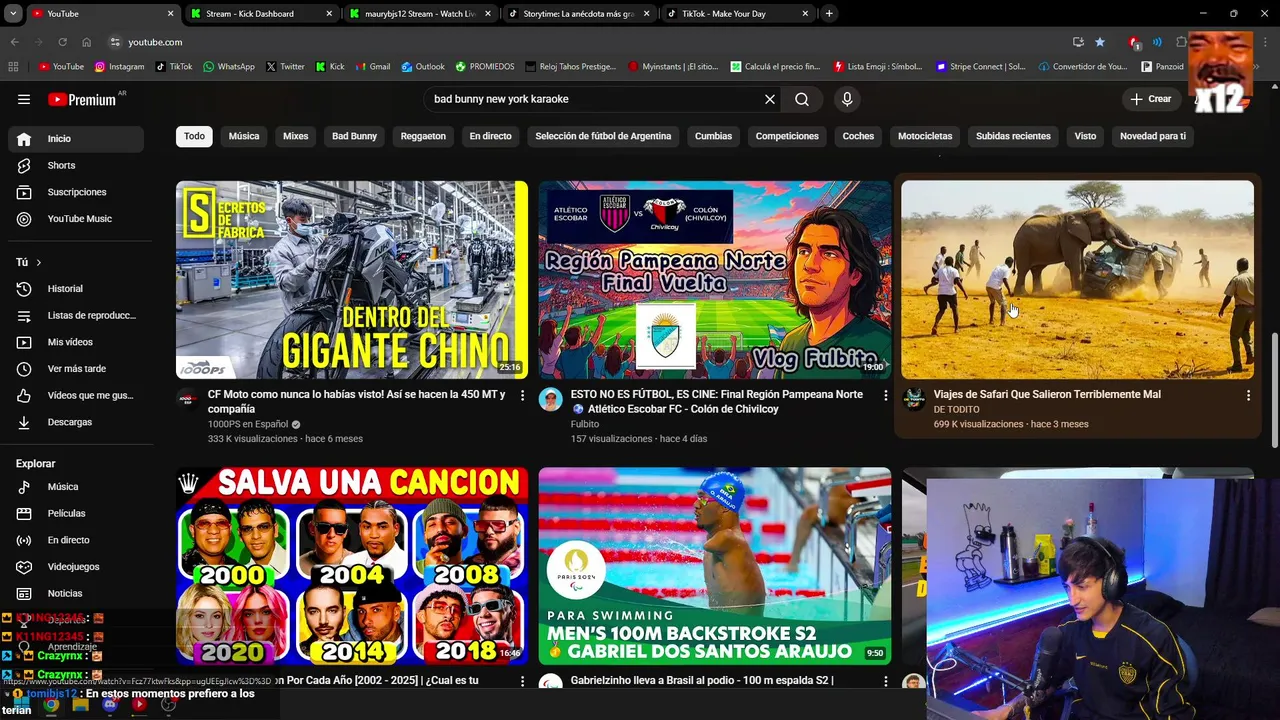1280x720 pixels.
Task: Open Videojuegos under Explorar
Action: coord(76,567)
